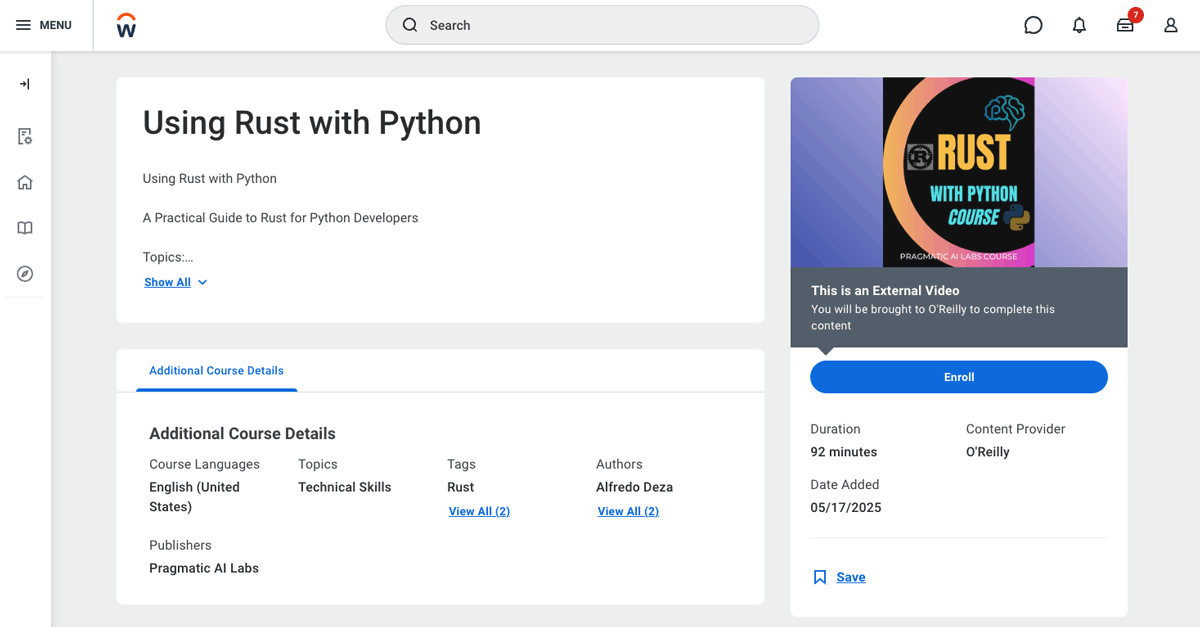Click the Content Provider label
This screenshot has height=627, width=1200.
pyautogui.click(x=1016, y=429)
